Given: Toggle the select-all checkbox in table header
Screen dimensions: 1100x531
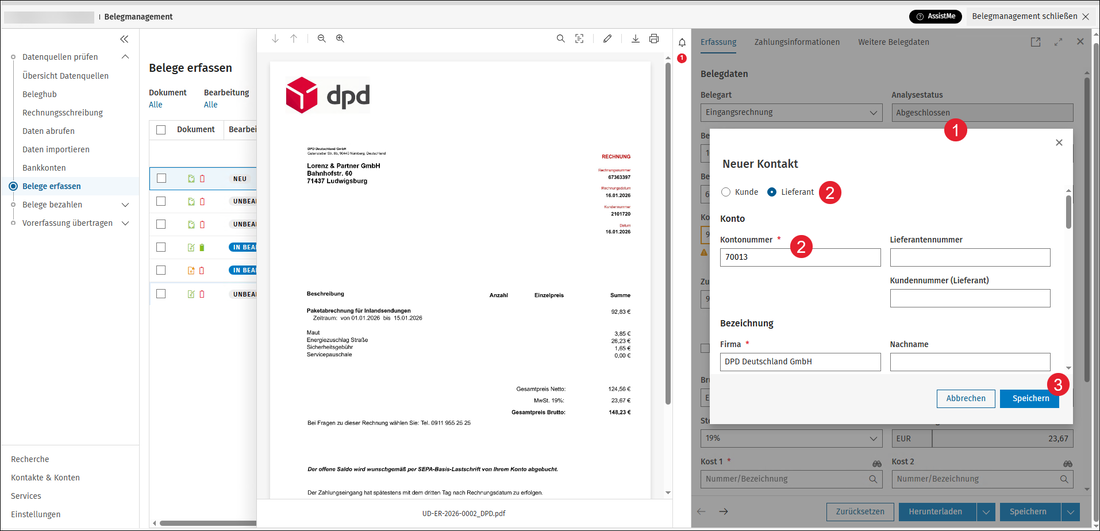Looking at the screenshot, I should point(161,130).
